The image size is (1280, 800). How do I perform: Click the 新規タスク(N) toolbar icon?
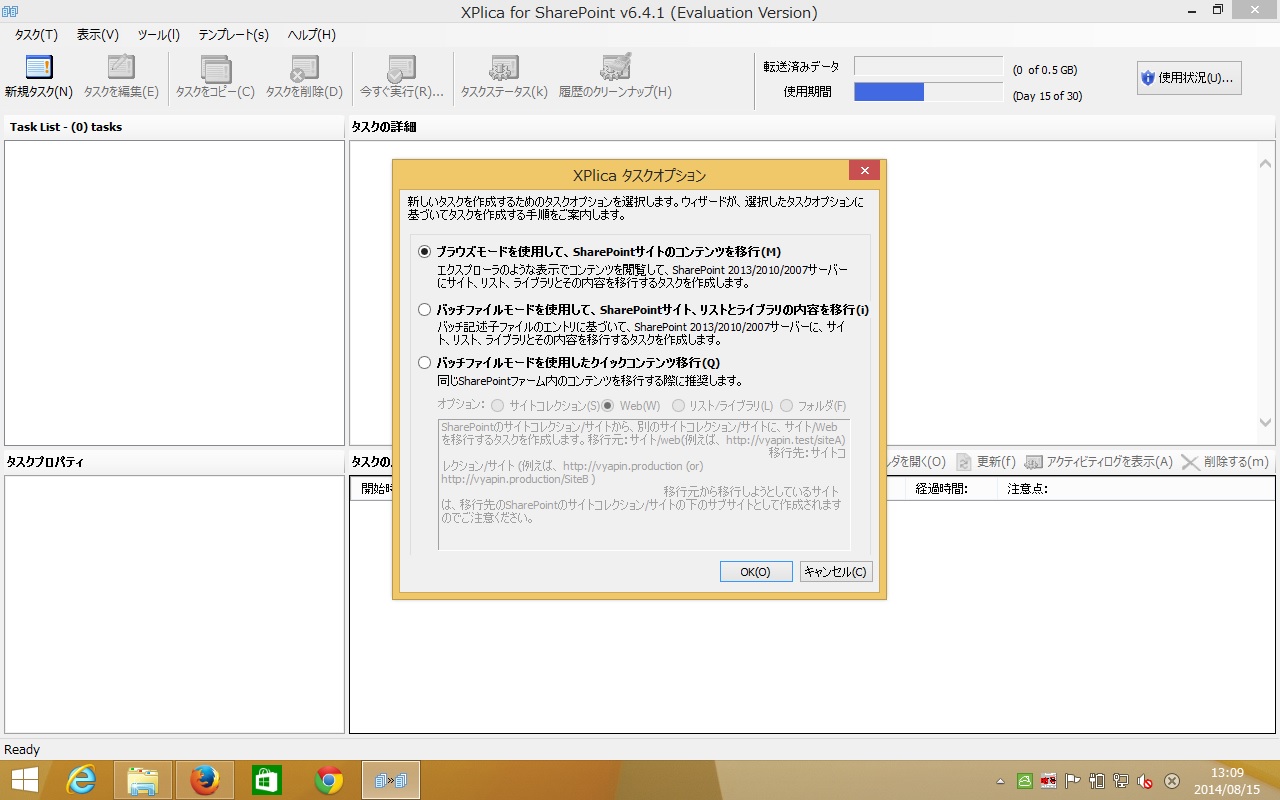(39, 68)
